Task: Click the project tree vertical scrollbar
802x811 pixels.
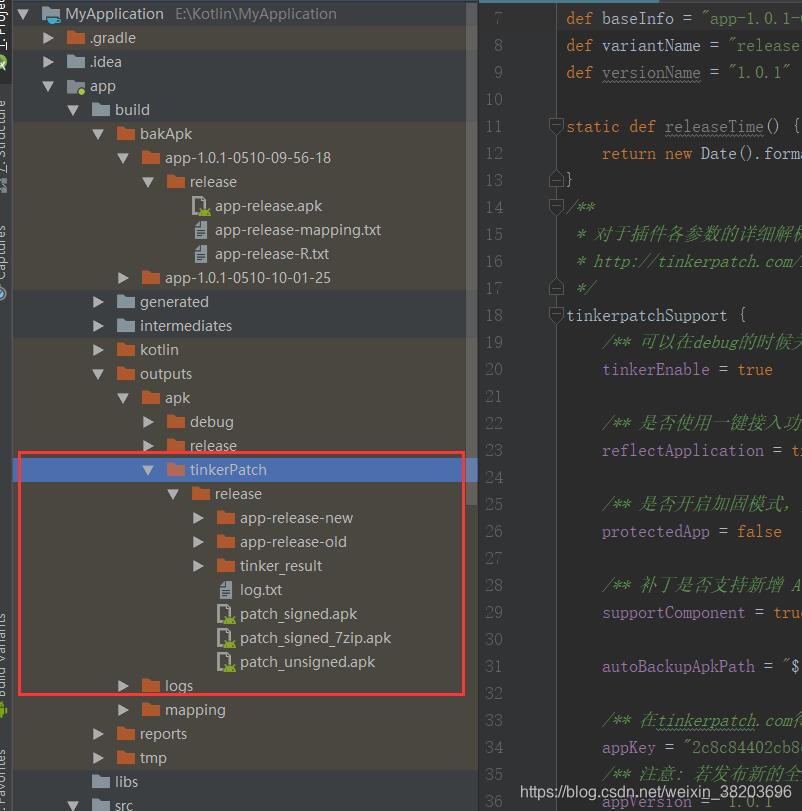Action: (471, 253)
